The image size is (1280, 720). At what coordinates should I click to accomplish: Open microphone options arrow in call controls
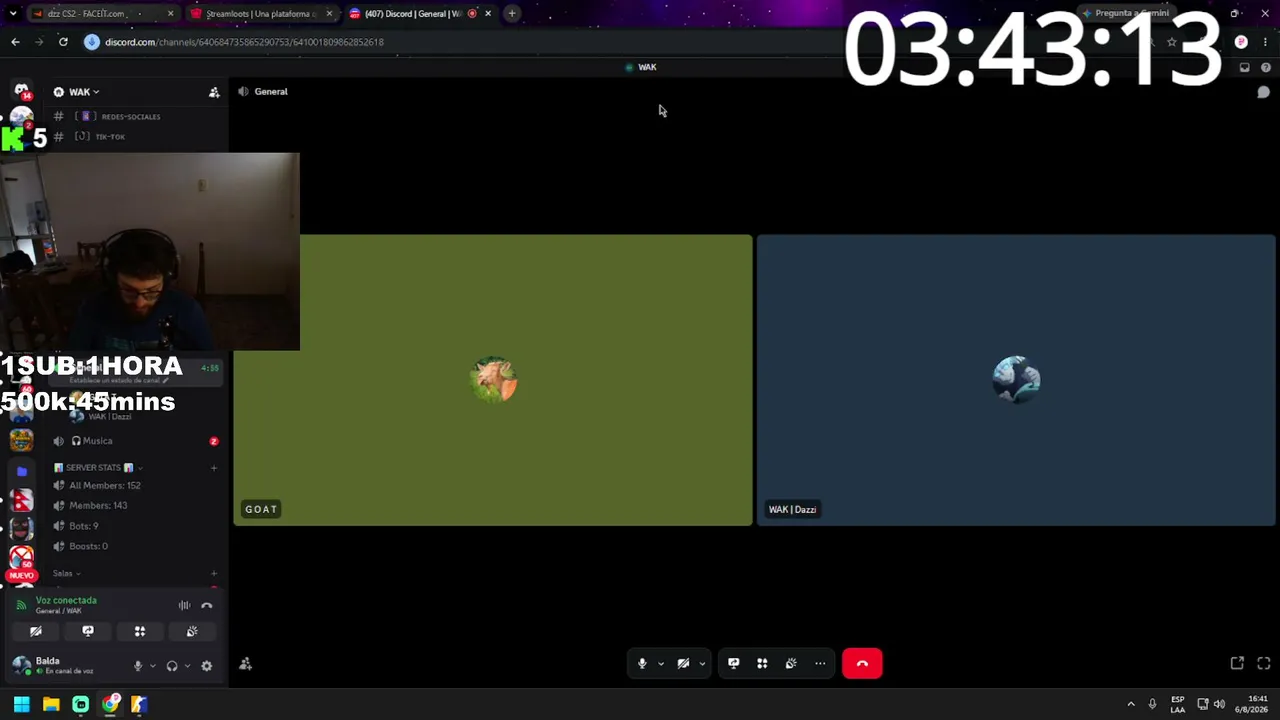660,663
